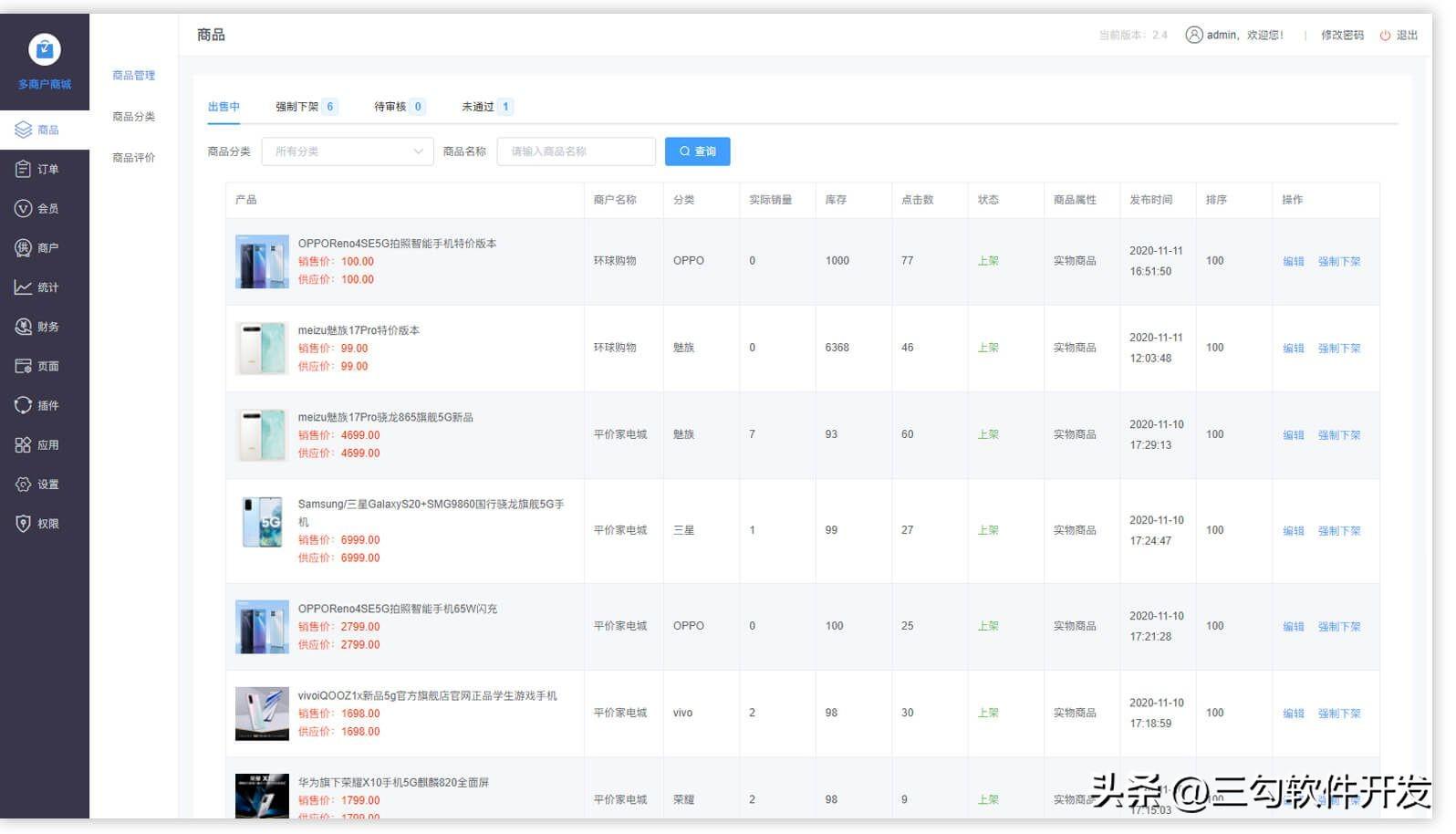Image resolution: width=1456 pixels, height=834 pixels.
Task: Open 商品分类 submenu item
Action: 134,117
